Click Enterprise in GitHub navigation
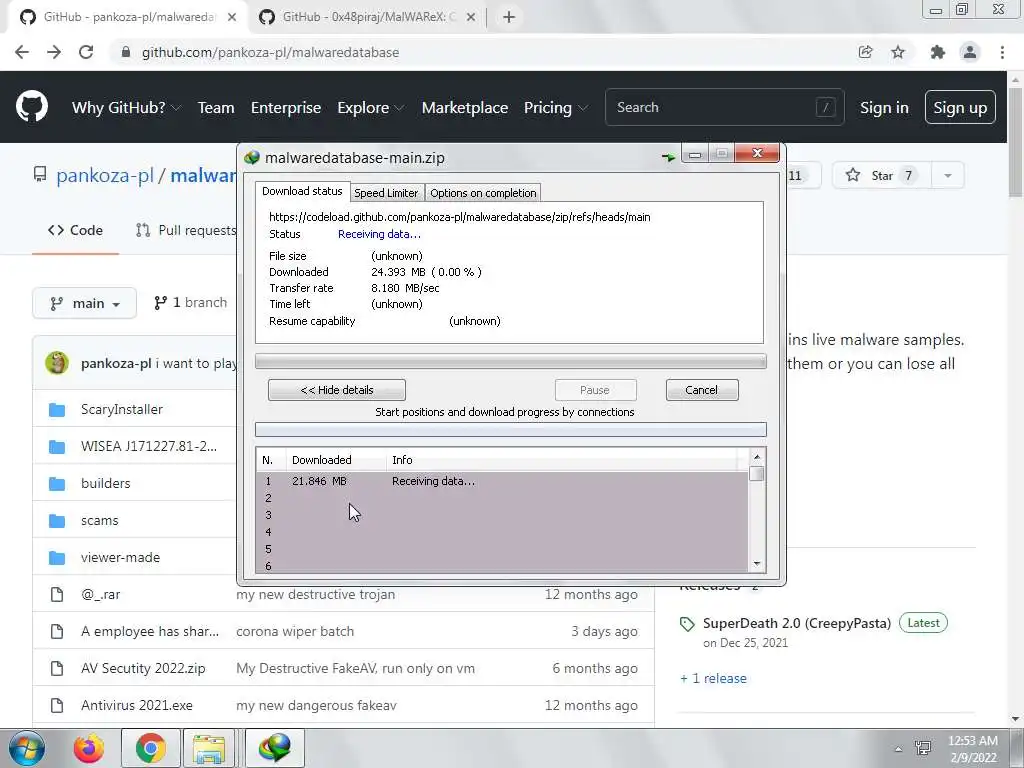The width and height of the screenshot is (1024, 768). point(286,107)
